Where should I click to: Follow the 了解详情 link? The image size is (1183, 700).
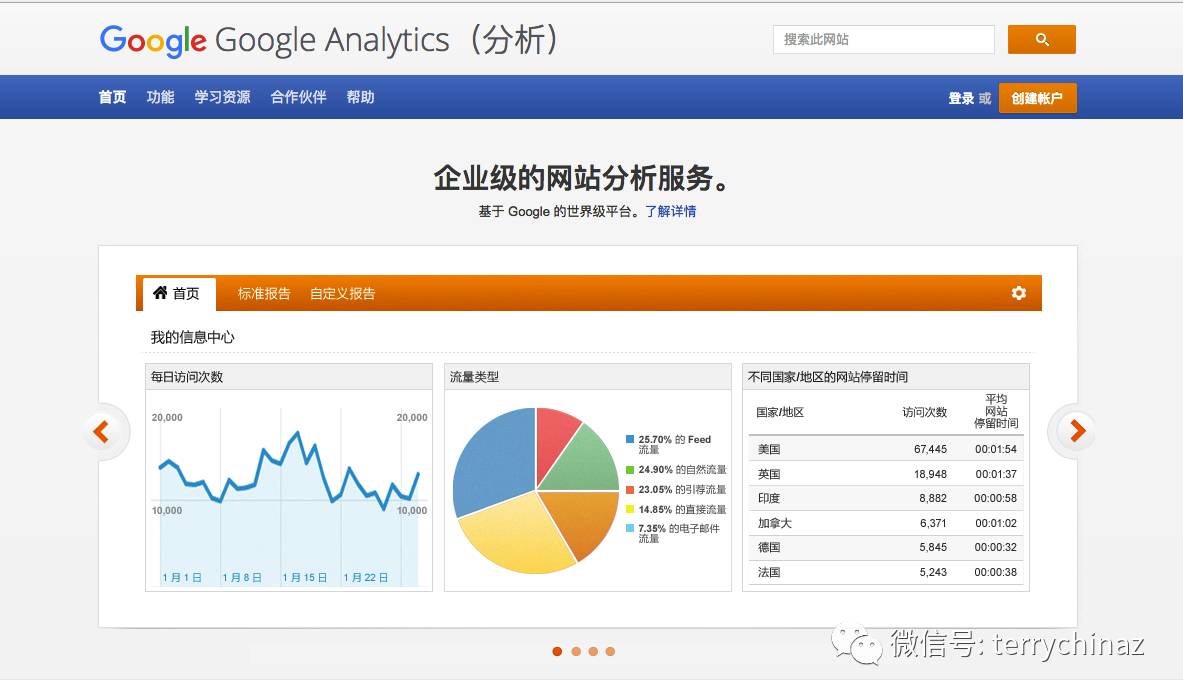coord(671,211)
